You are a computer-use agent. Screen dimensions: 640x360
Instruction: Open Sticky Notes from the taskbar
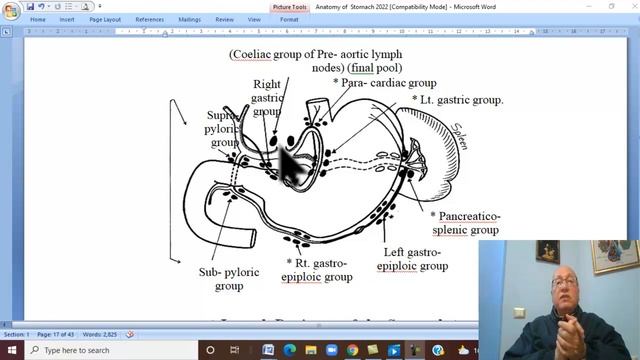[x=373, y=350]
